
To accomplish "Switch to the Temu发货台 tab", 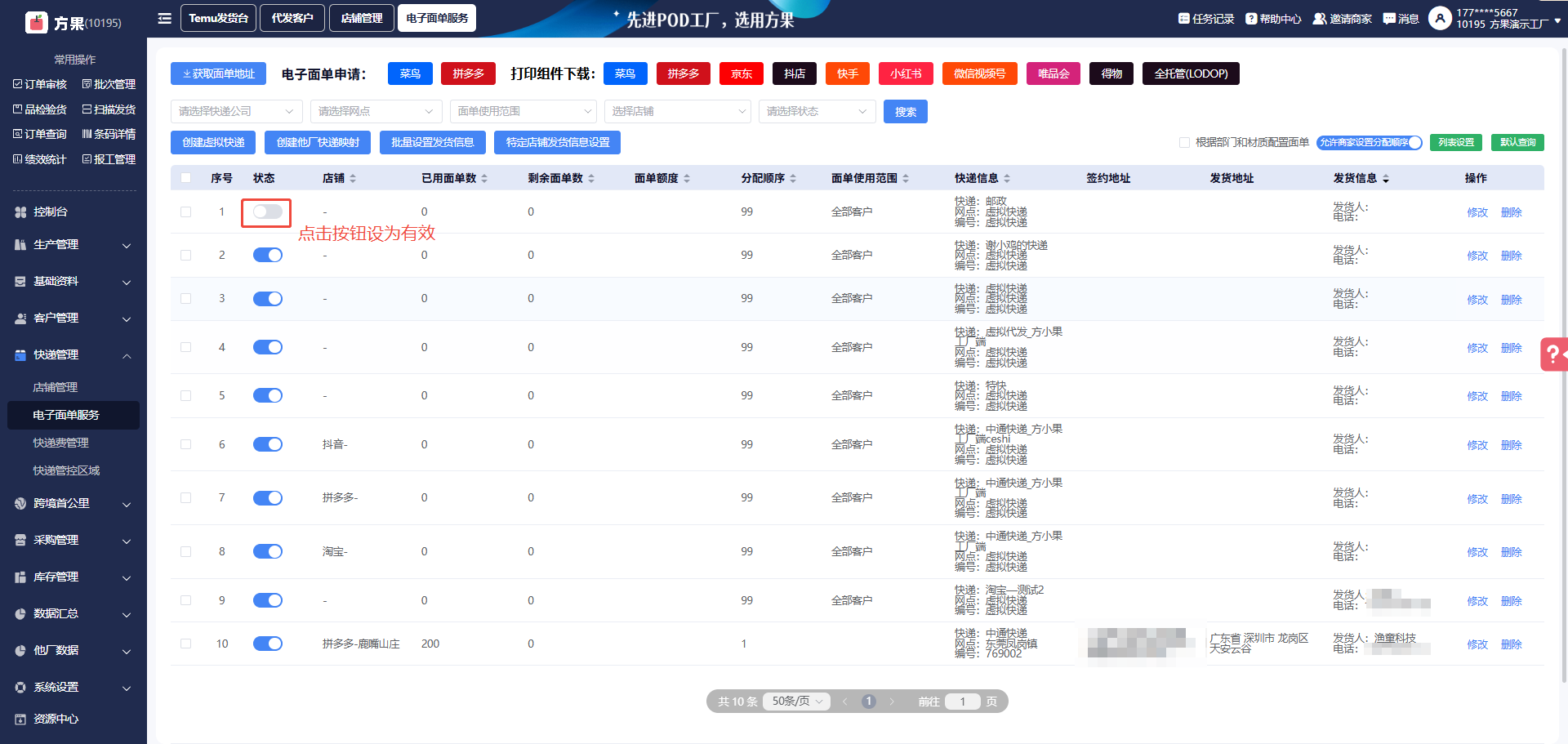I will pos(218,18).
